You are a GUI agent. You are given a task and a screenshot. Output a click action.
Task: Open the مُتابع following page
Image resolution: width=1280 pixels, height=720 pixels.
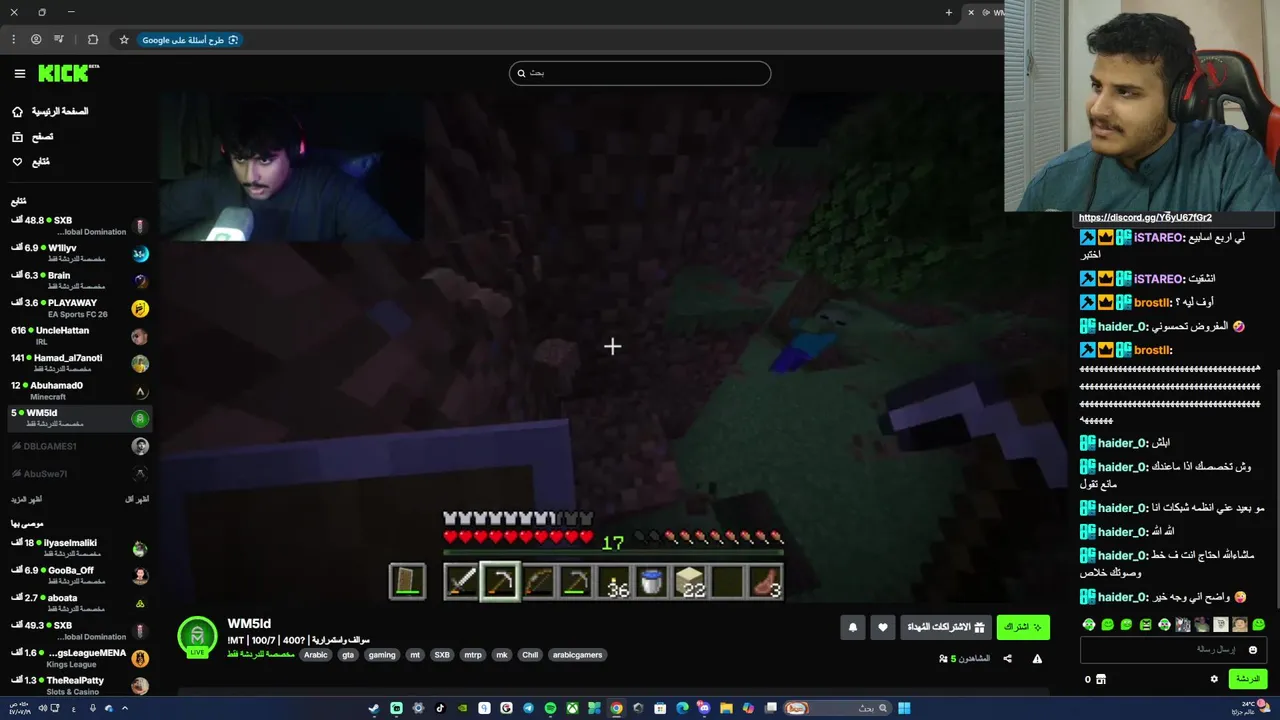click(31, 161)
